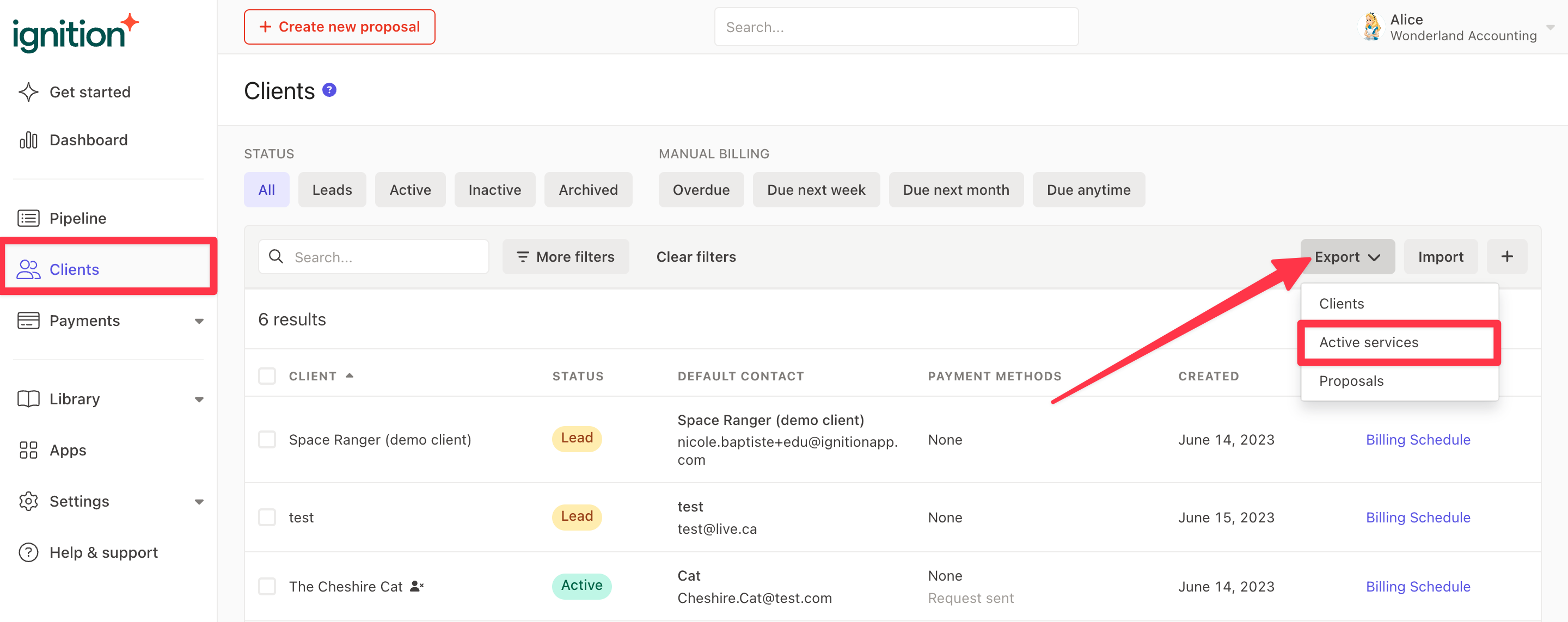Click the Settings gear icon
The width and height of the screenshot is (1568, 622).
[28, 501]
